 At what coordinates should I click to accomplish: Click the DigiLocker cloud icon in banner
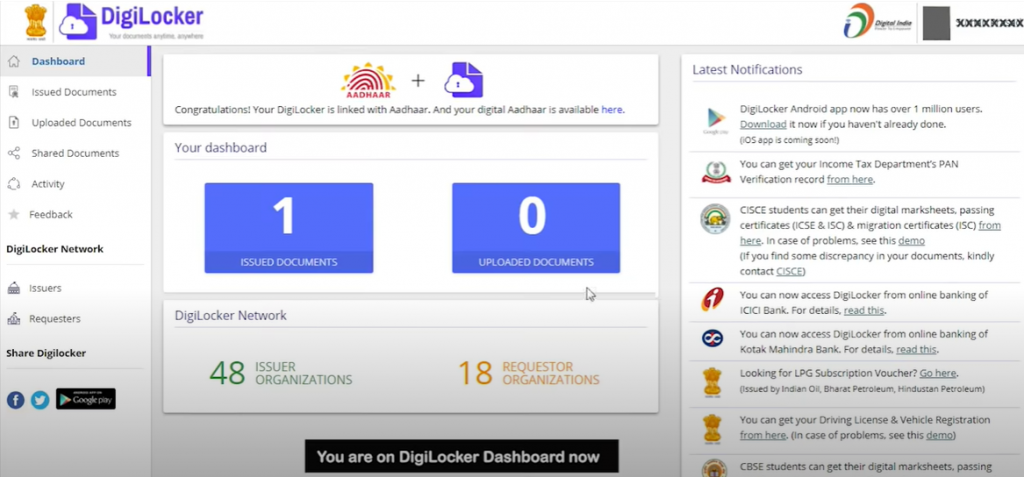pyautogui.click(x=464, y=80)
